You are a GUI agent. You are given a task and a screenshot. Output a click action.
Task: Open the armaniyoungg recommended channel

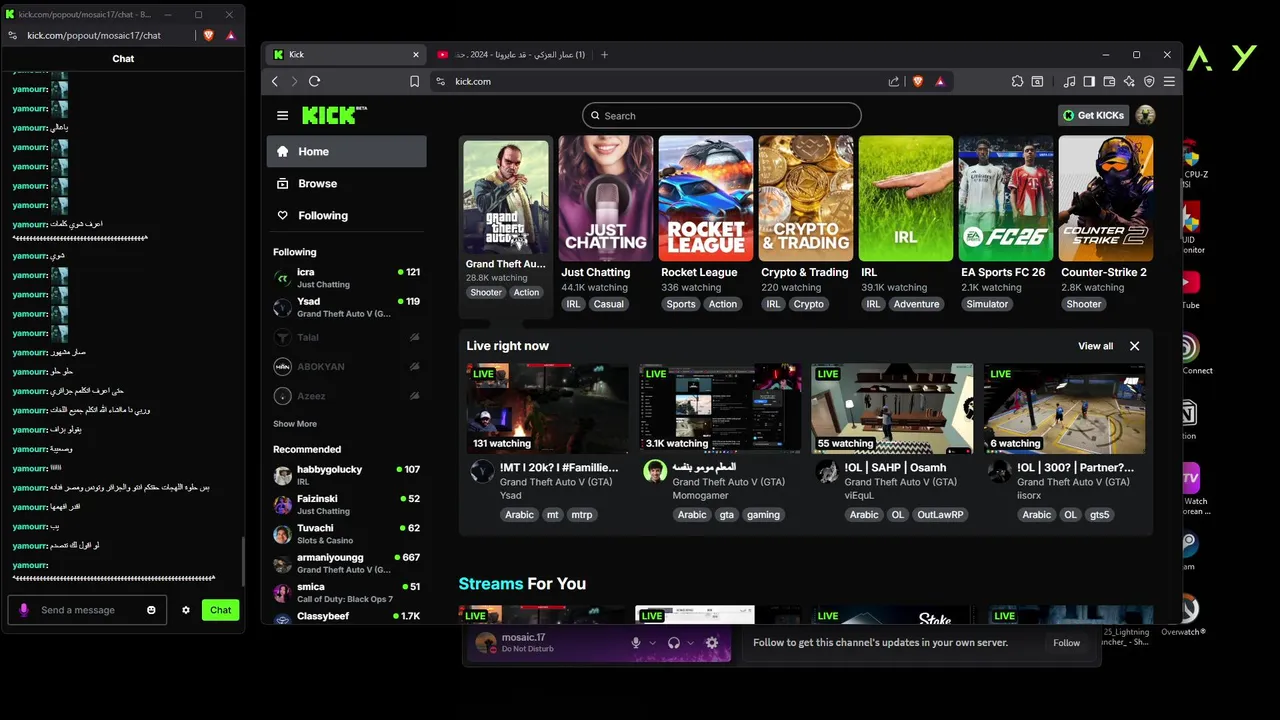tap(346, 563)
